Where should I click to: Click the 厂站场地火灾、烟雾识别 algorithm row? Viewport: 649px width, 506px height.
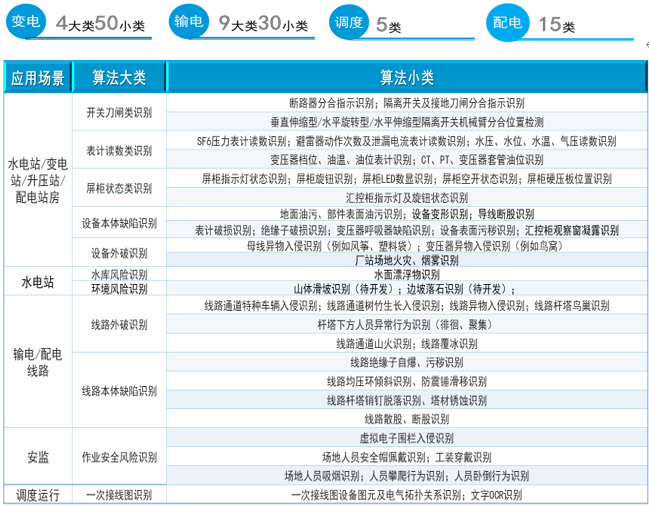pyautogui.click(x=406, y=259)
